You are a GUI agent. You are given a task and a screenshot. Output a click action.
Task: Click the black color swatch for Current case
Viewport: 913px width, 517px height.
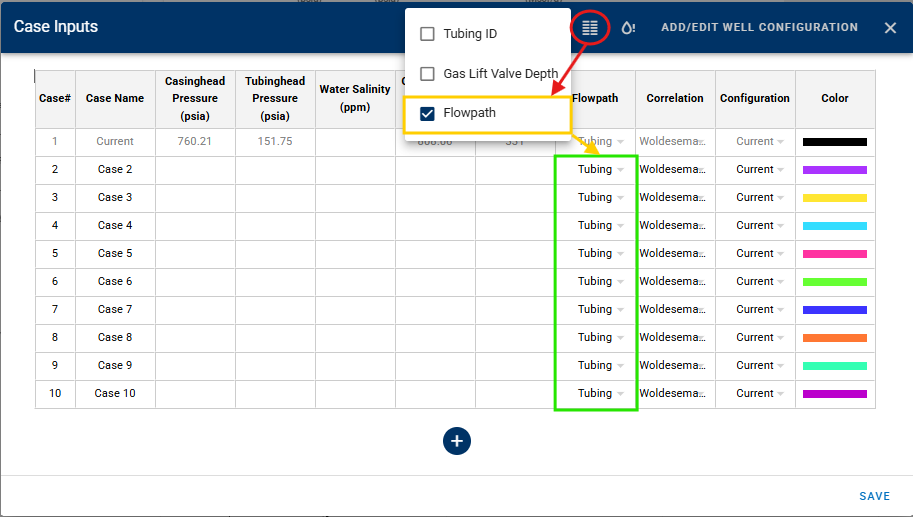834,142
